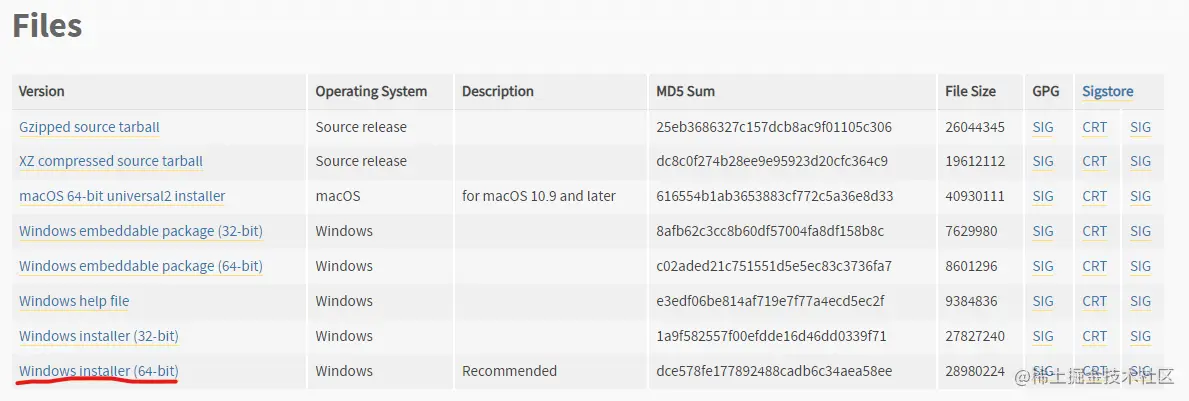This screenshot has height=401, width=1189.
Task: Open GPG SIG for Windows embeddable 32-bit
Action: (x=1043, y=231)
